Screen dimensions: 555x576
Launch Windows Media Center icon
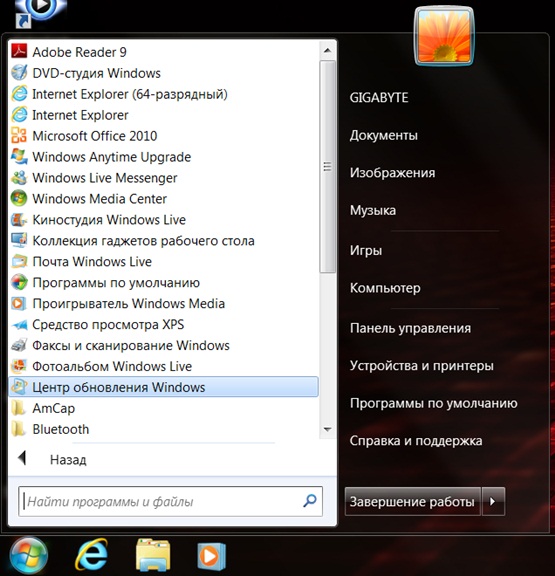pyautogui.click(x=19, y=199)
